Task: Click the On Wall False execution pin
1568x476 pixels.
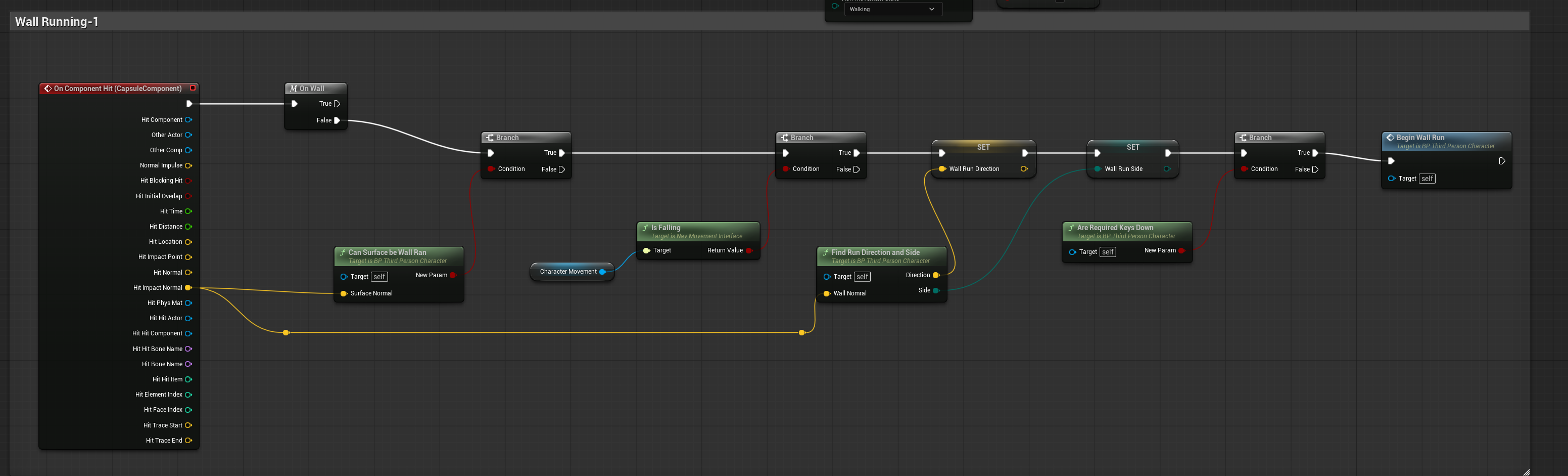Action: pos(337,121)
